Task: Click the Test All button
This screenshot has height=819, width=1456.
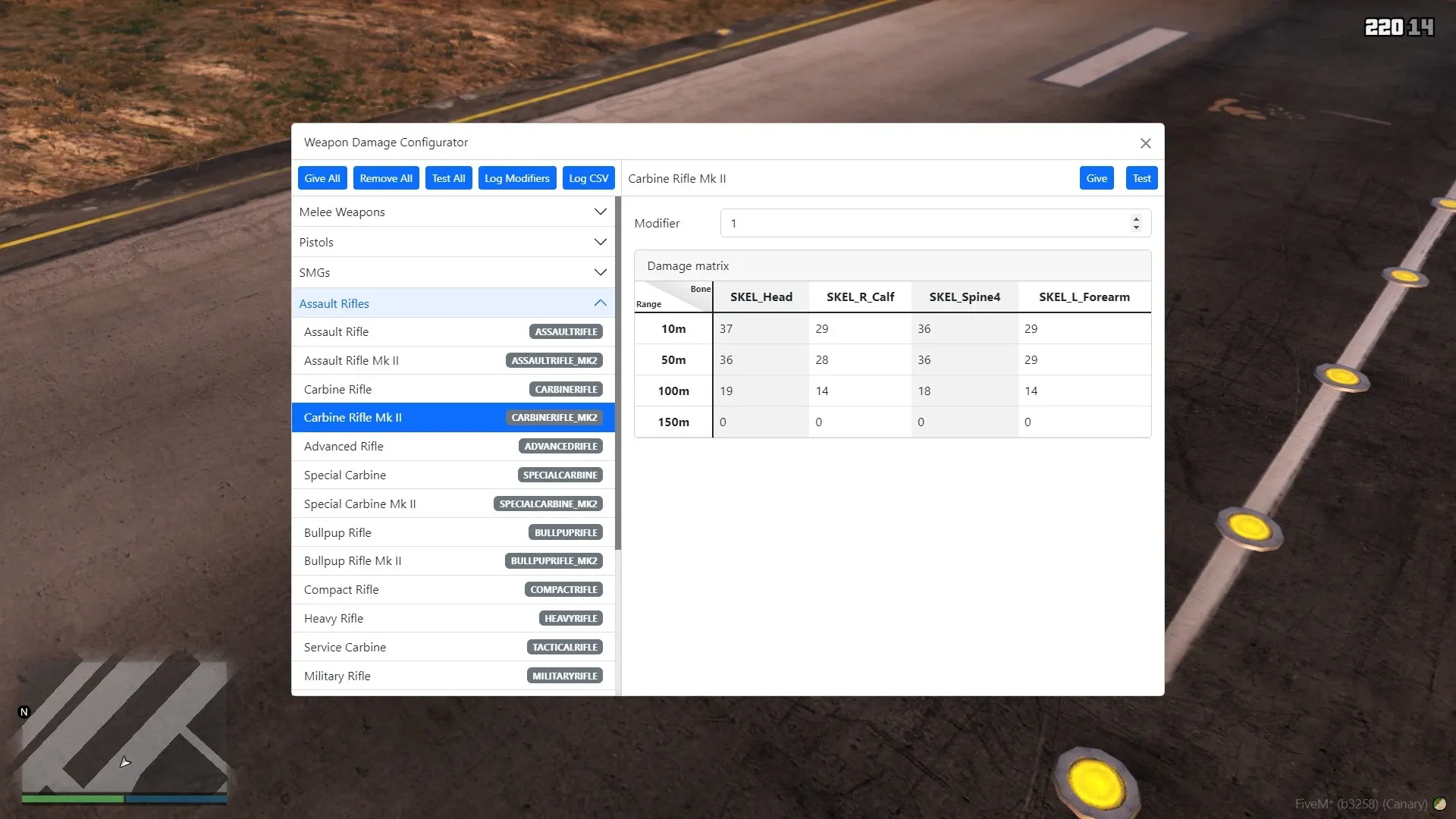Action: coord(448,178)
